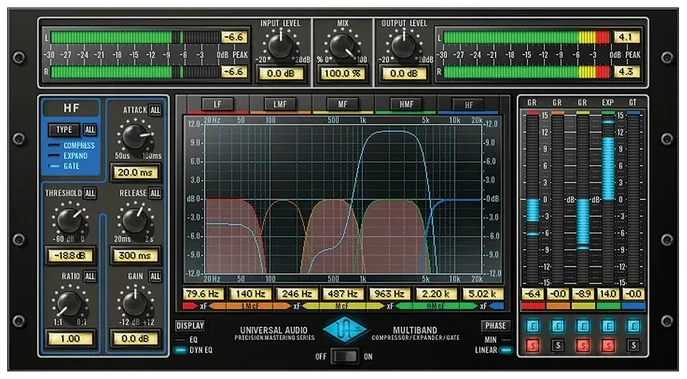
Task: Select the DYN EQ display mode
Action: coord(193,350)
